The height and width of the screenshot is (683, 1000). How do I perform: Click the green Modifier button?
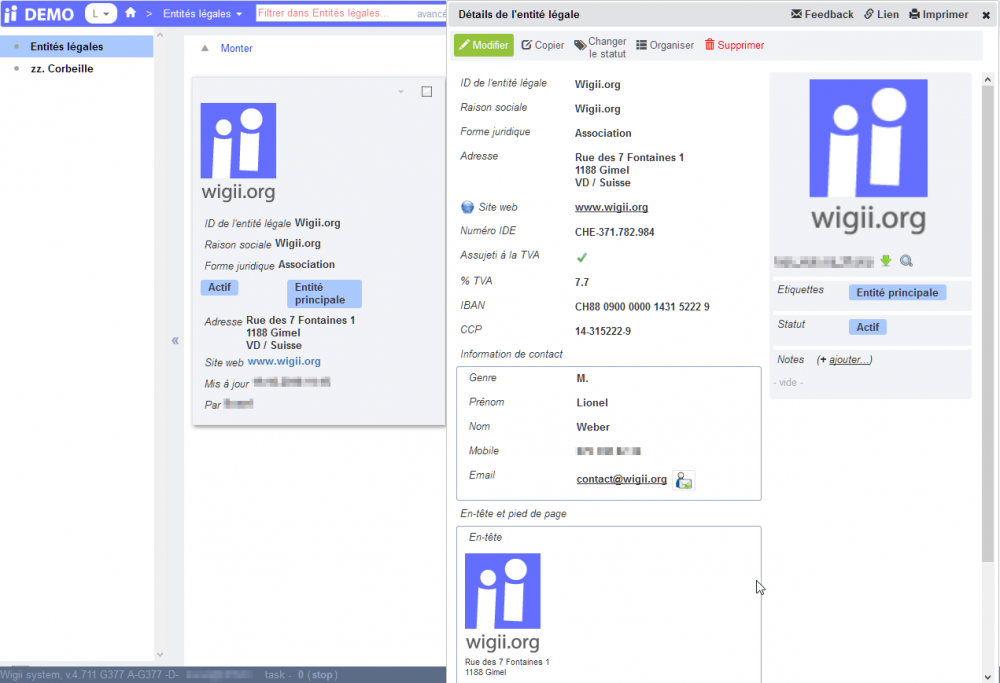[483, 45]
